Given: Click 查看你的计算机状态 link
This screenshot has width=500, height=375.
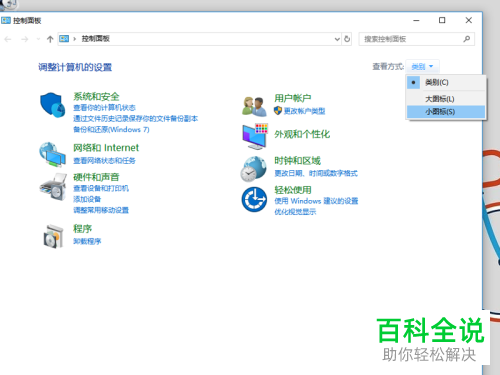Looking at the screenshot, I should [x=104, y=108].
